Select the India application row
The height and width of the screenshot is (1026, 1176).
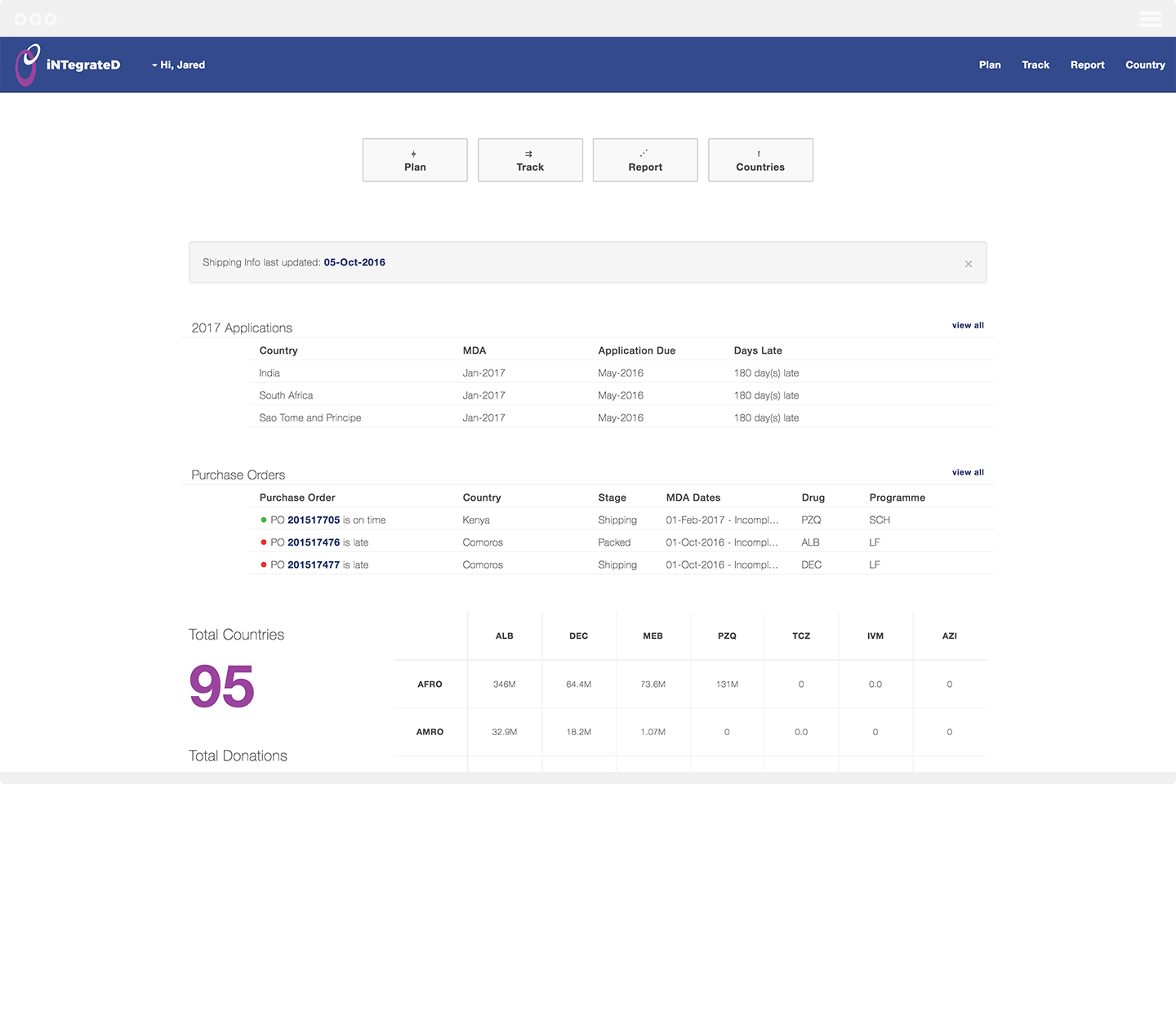pyautogui.click(x=269, y=373)
